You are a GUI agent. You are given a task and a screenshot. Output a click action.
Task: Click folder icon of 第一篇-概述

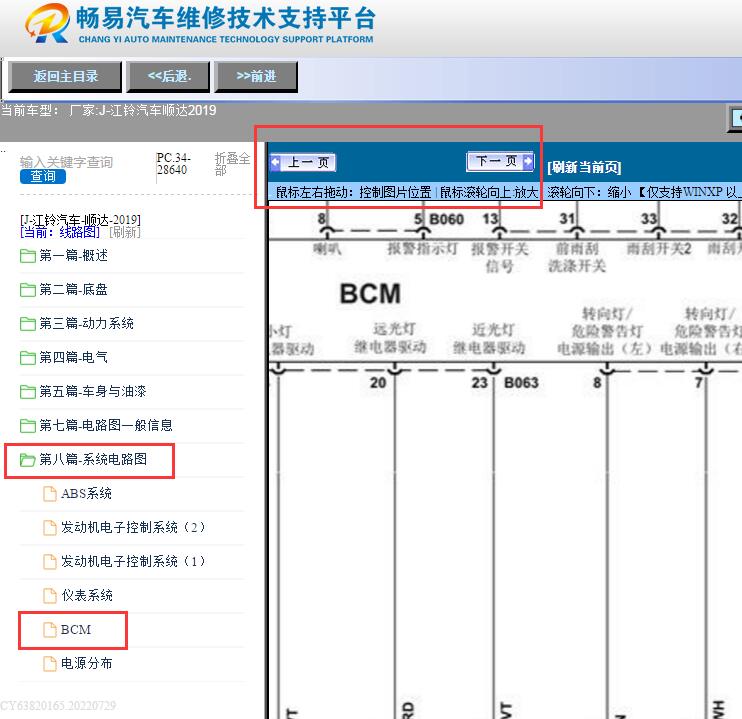28,256
